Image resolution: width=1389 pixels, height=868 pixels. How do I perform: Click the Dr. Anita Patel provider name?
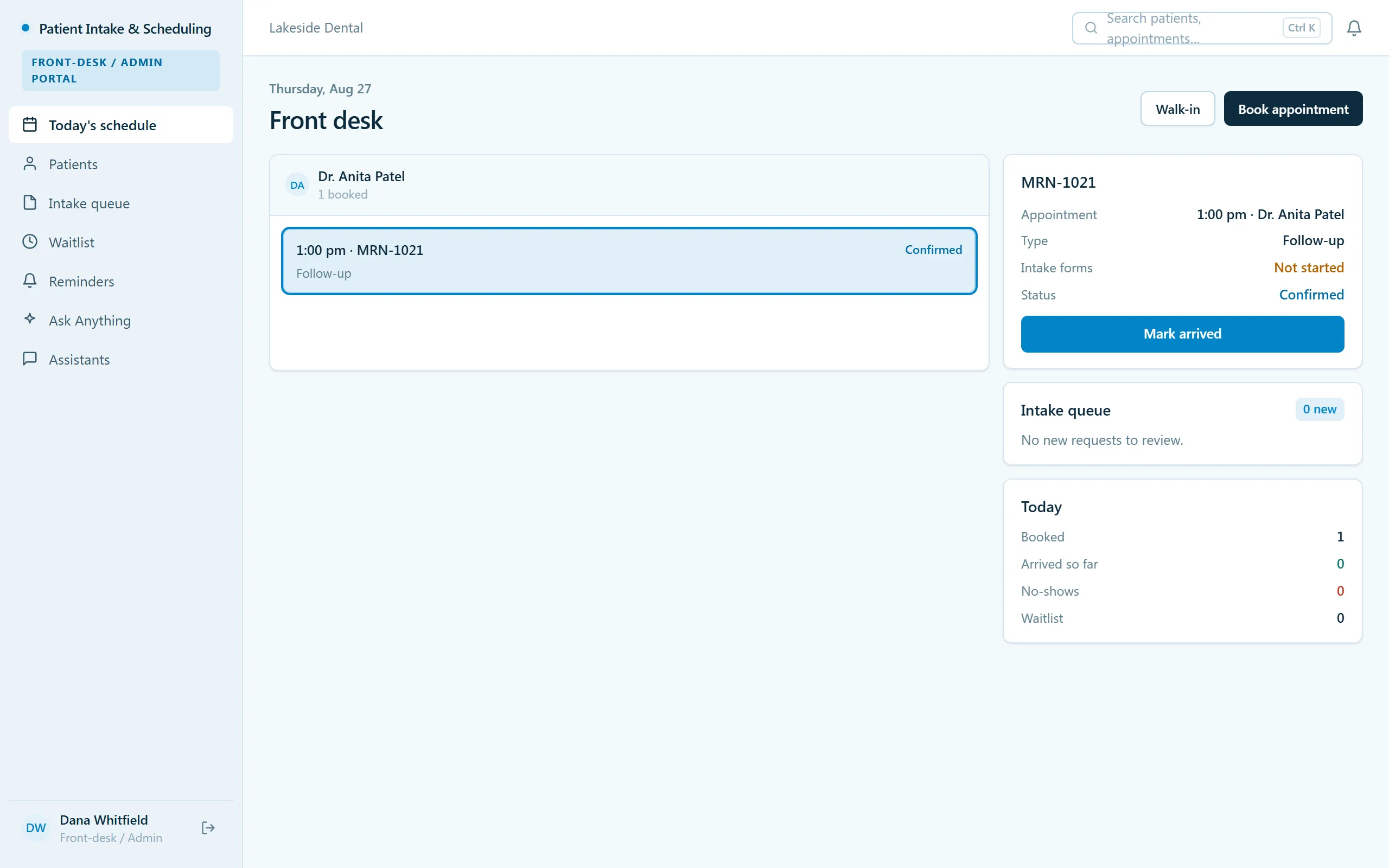[x=361, y=176]
